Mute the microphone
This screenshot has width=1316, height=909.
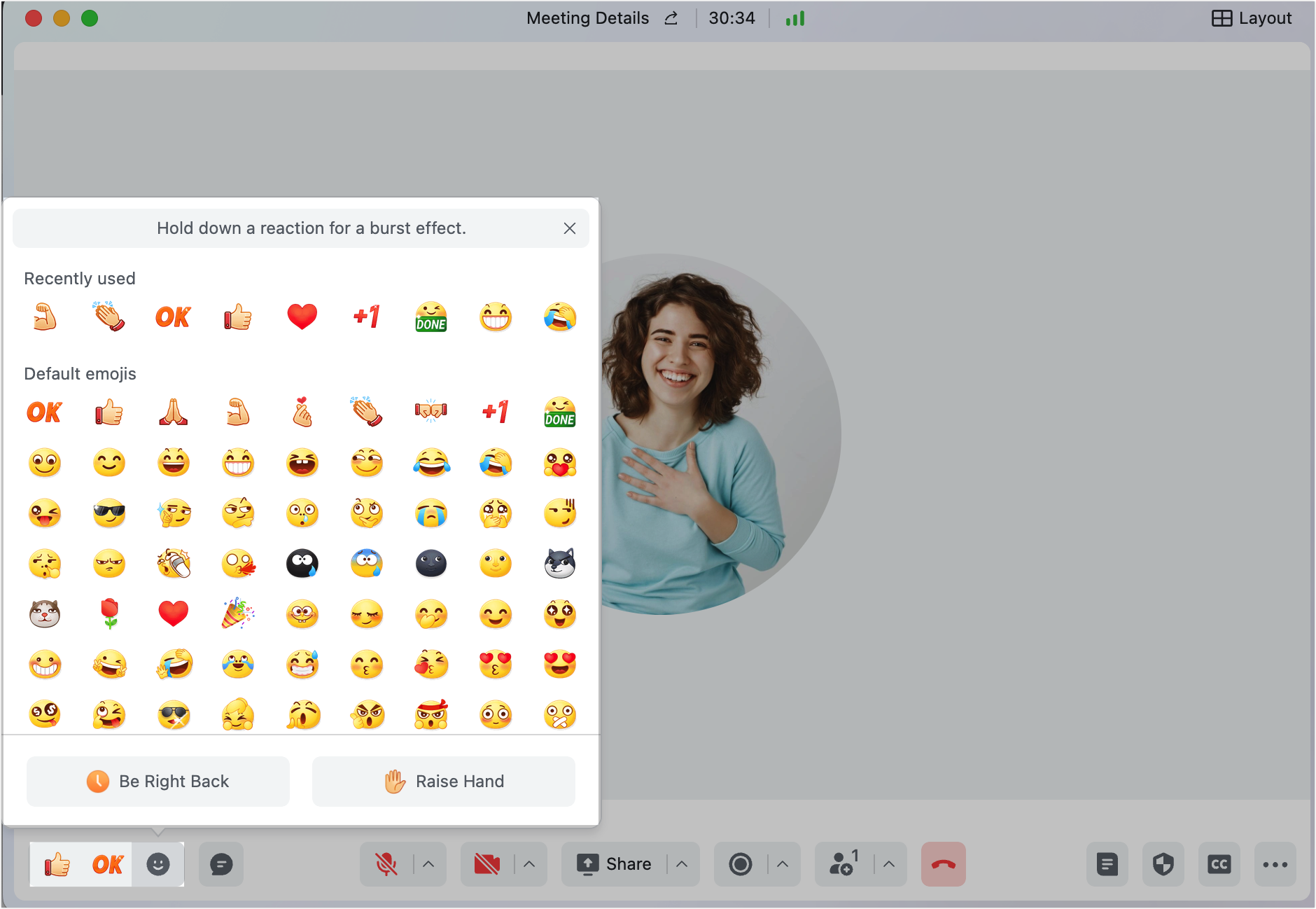[x=387, y=864]
